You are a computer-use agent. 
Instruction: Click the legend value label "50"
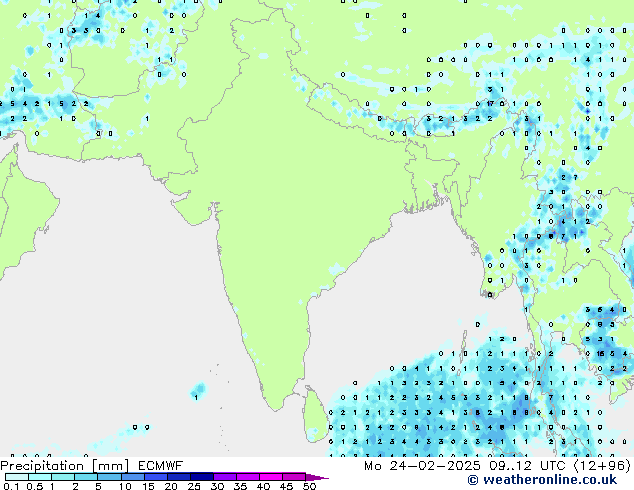(x=310, y=486)
